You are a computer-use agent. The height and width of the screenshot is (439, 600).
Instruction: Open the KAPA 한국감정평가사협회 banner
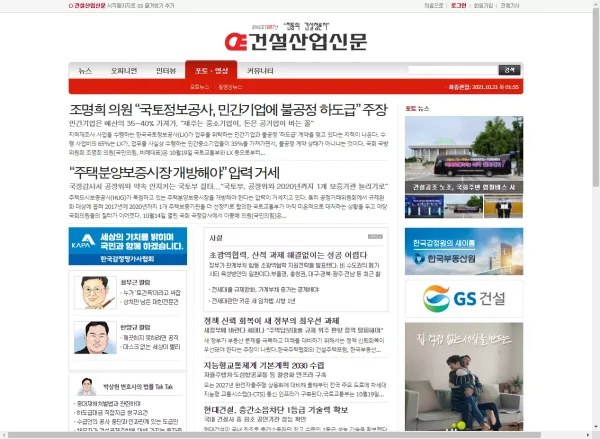(128, 246)
